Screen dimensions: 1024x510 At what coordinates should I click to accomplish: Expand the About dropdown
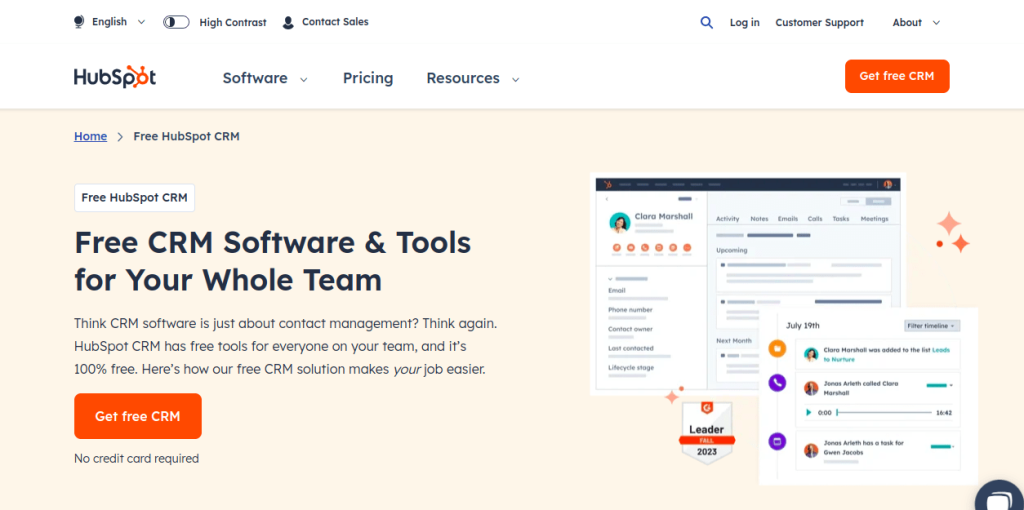click(916, 22)
